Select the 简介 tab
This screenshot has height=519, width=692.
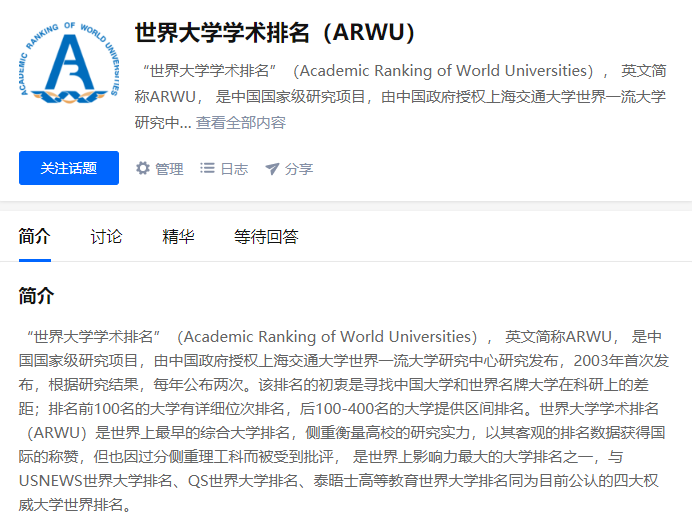(35, 237)
